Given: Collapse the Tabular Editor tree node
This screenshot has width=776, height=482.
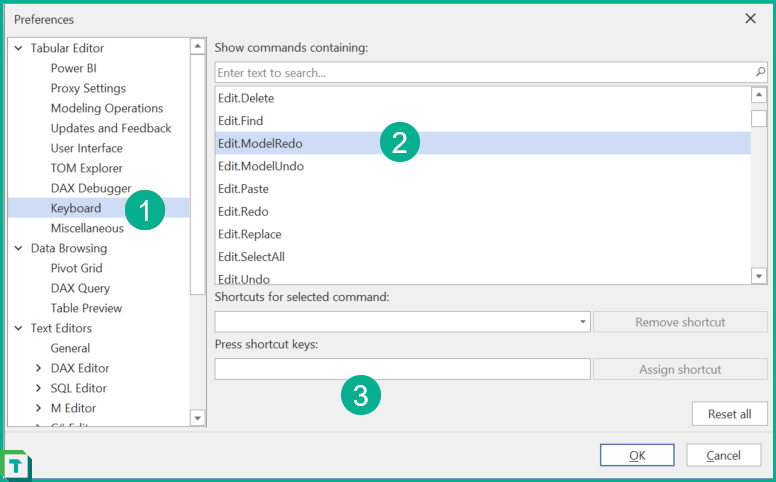Looking at the screenshot, I should click(x=18, y=48).
